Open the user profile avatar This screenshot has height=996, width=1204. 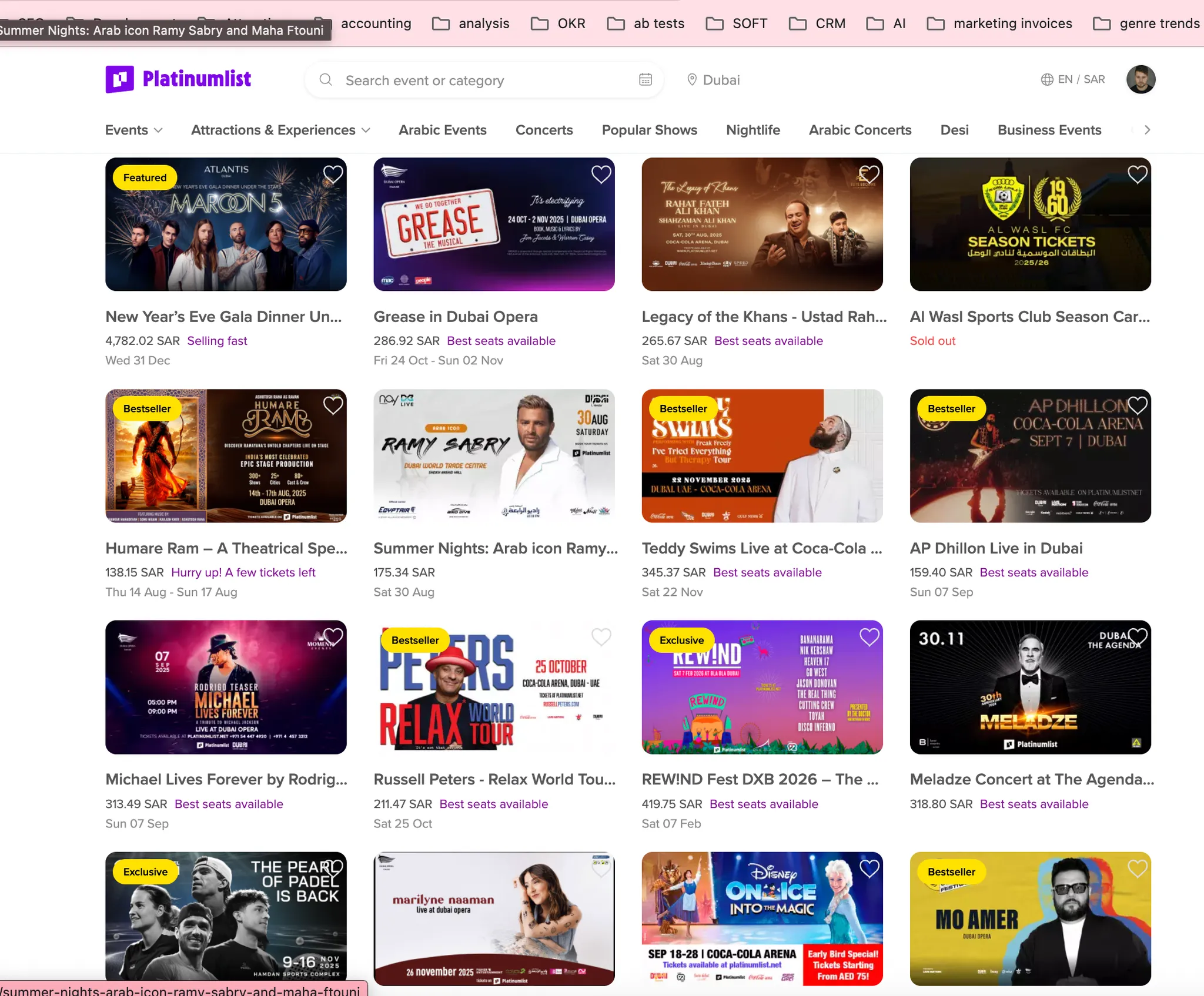point(1140,79)
